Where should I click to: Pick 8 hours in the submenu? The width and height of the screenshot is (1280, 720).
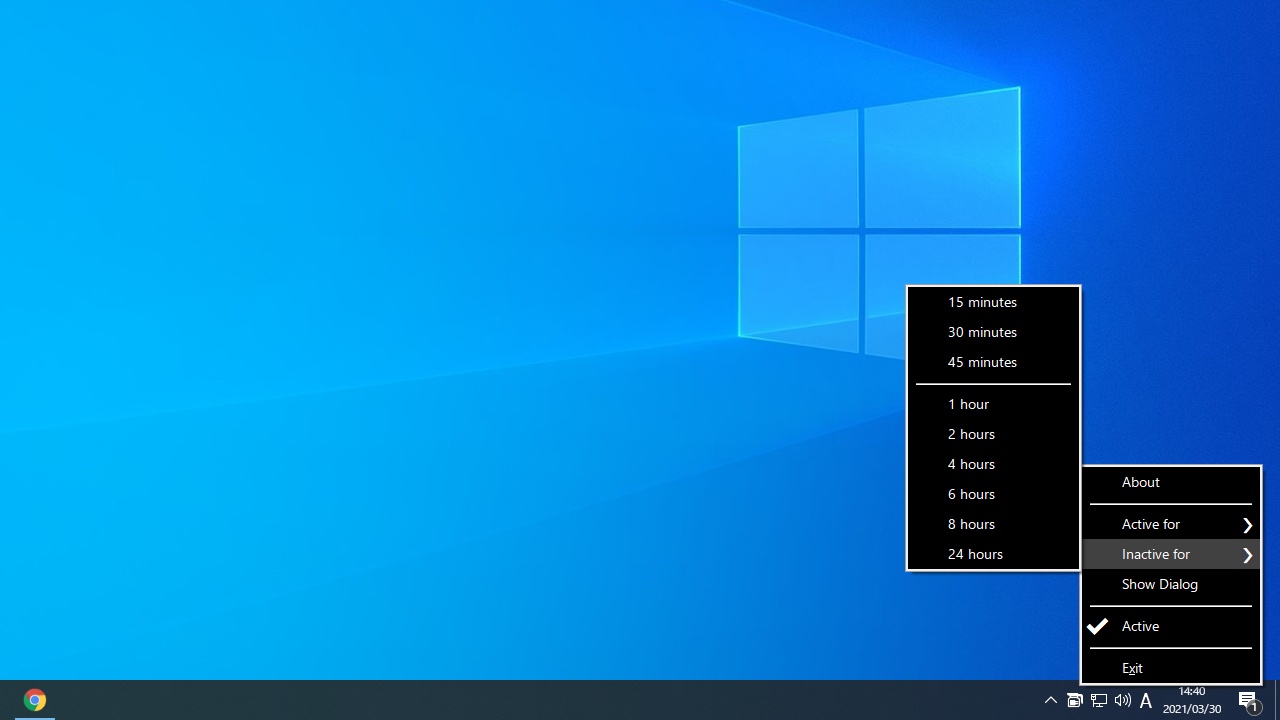coord(993,524)
